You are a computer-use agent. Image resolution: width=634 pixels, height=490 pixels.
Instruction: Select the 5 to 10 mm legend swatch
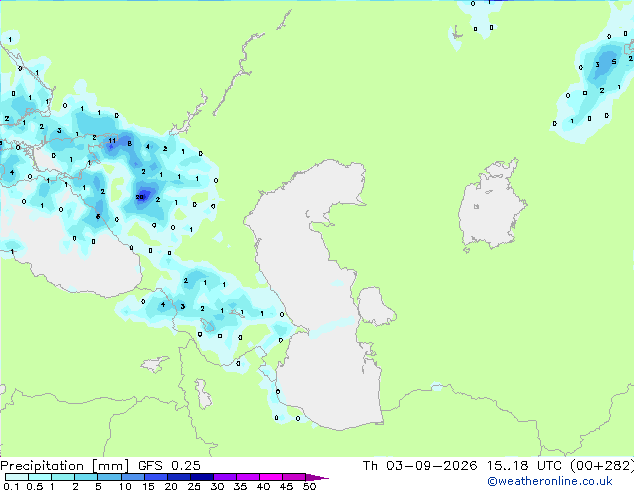click(x=109, y=477)
